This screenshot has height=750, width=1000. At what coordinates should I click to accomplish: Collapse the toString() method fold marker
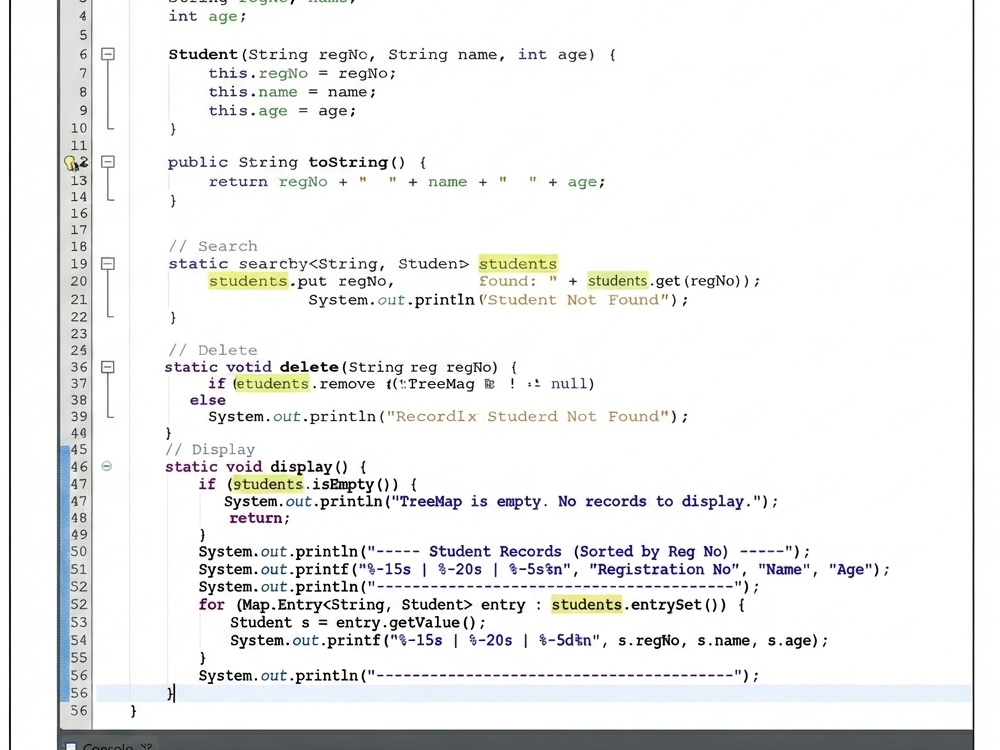pyautogui.click(x=108, y=162)
